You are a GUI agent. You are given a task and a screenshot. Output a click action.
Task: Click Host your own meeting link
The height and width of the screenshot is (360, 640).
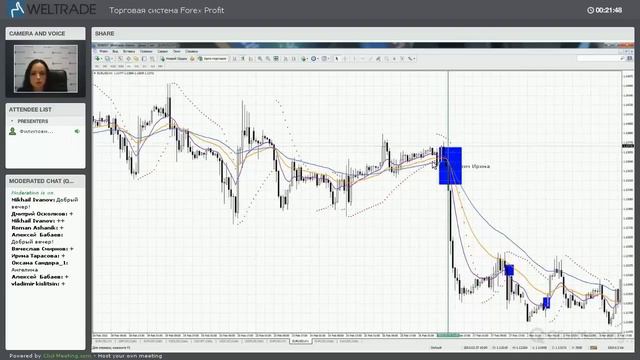pyautogui.click(x=129, y=356)
